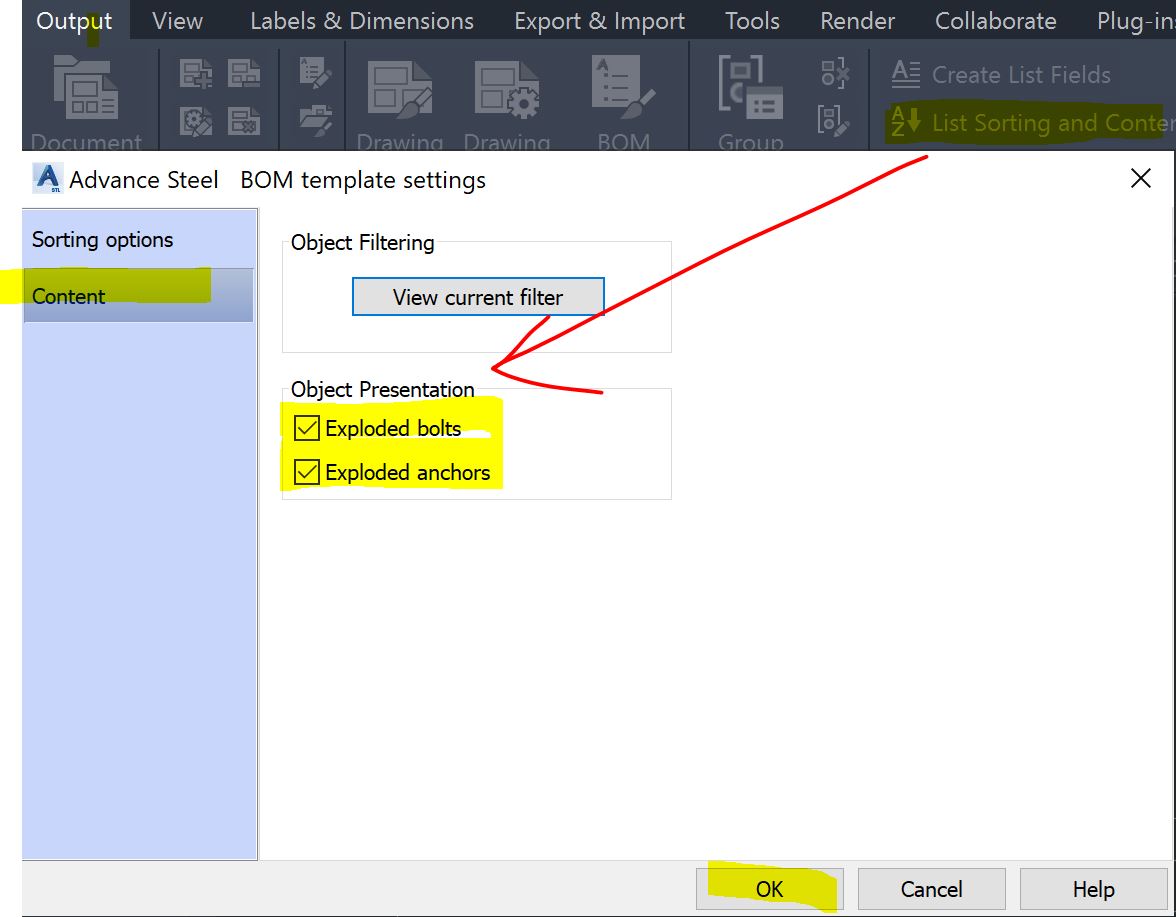Open the BOM editor icon

tap(622, 87)
